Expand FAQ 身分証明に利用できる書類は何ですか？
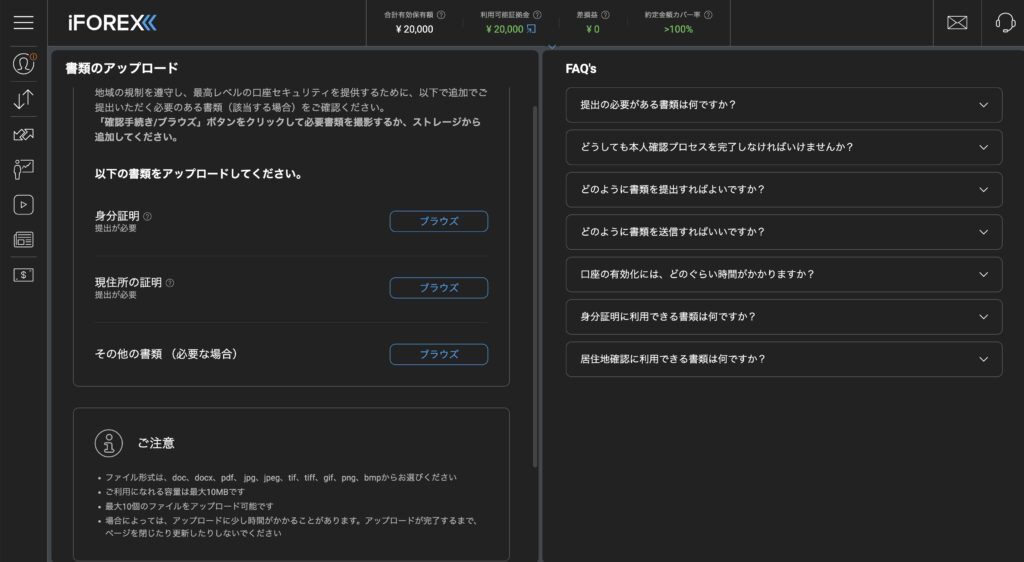Screen dimensions: 1024x562 point(784,317)
